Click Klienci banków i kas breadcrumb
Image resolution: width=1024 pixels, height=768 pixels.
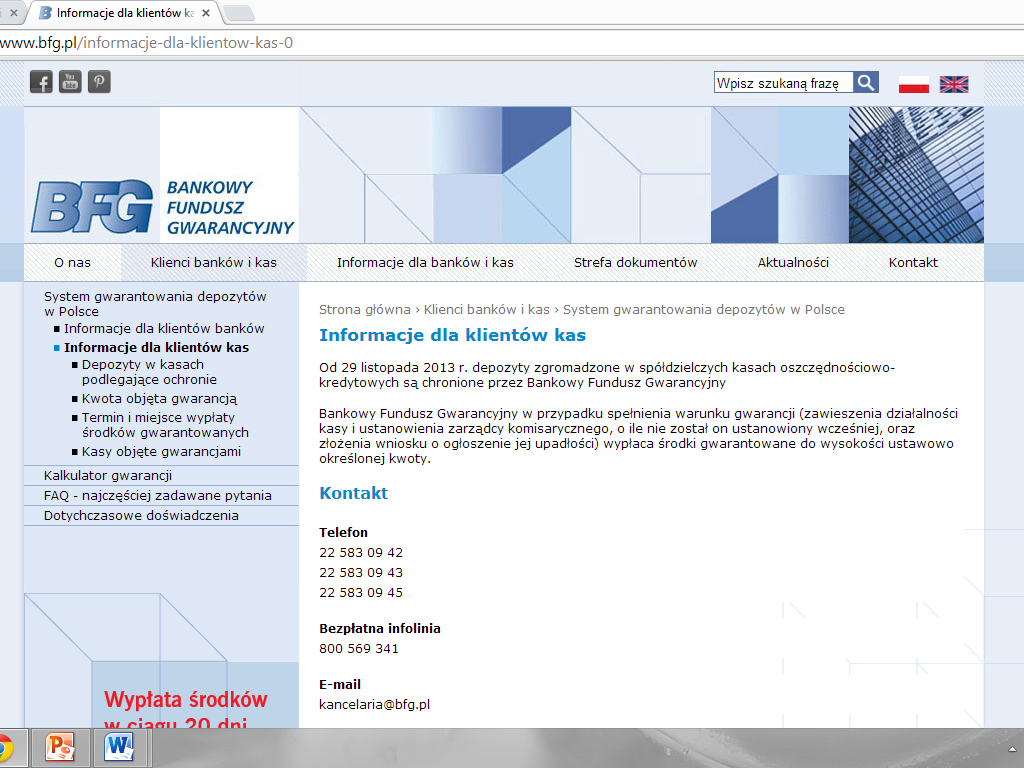(x=487, y=310)
